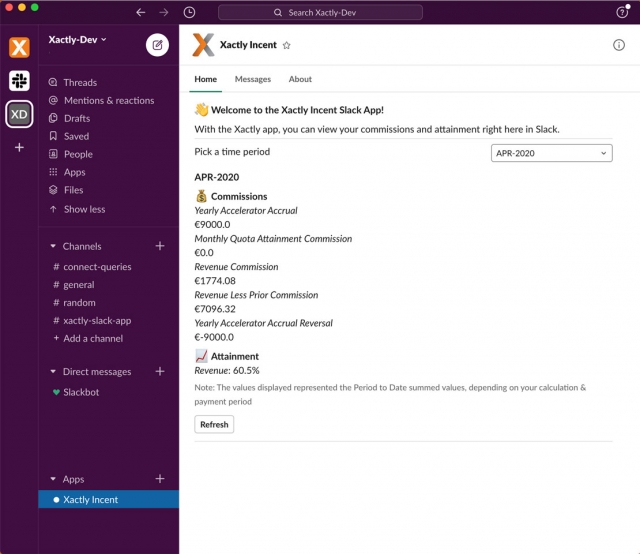Screen dimensions: 640x554
Task: Click the Xactly Incent header logo
Action: click(203, 45)
